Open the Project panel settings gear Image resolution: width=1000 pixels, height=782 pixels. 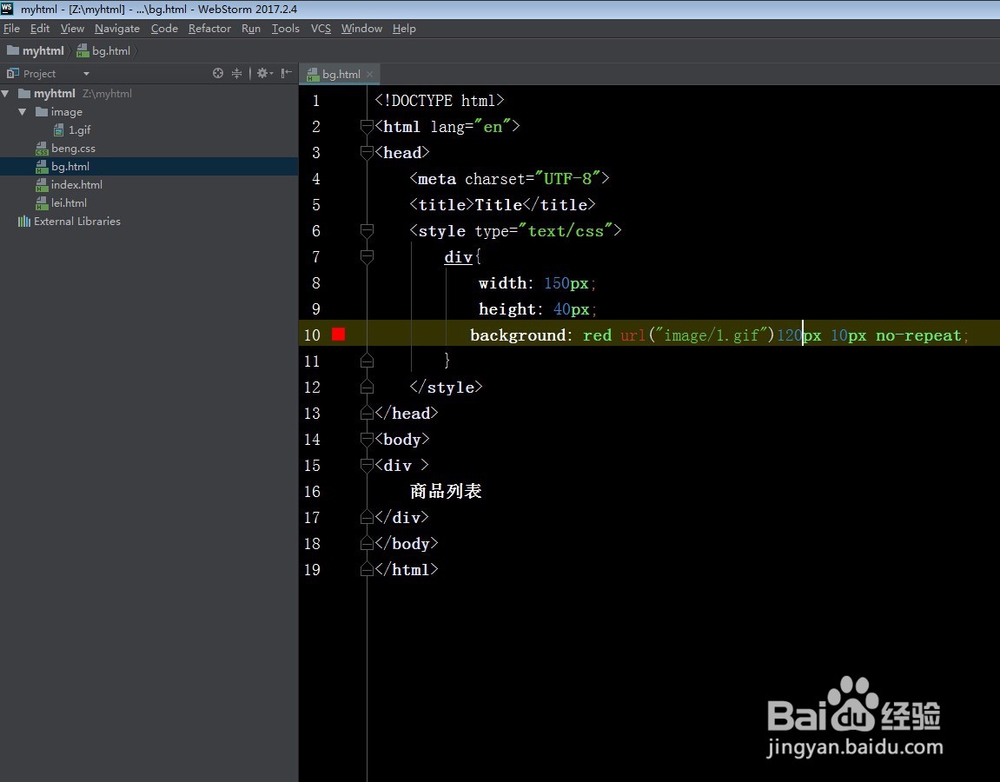265,73
